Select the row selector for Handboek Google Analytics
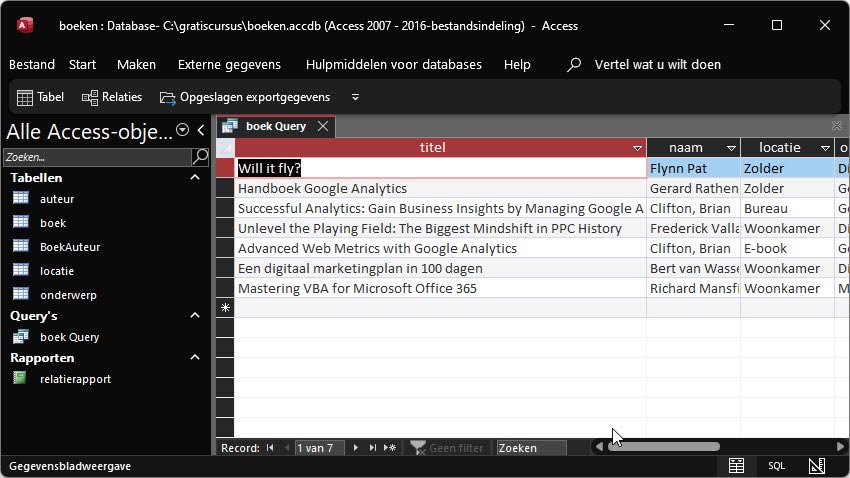Image resolution: width=850 pixels, height=478 pixels. click(225, 188)
